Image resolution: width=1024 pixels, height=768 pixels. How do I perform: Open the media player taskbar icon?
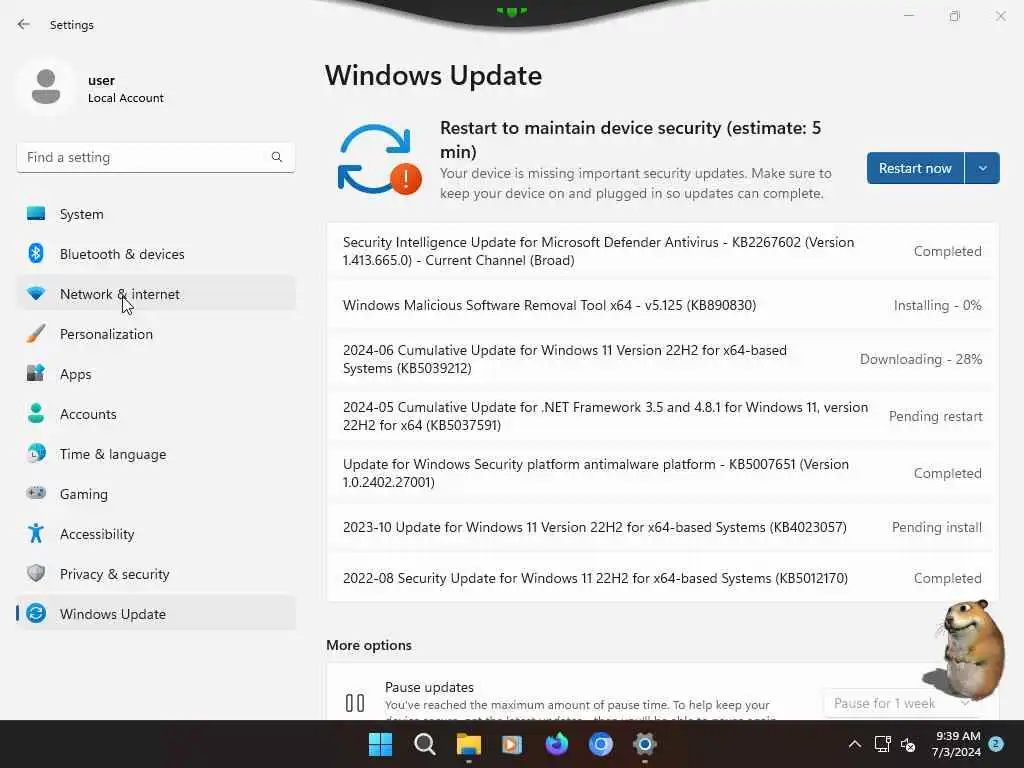[512, 744]
